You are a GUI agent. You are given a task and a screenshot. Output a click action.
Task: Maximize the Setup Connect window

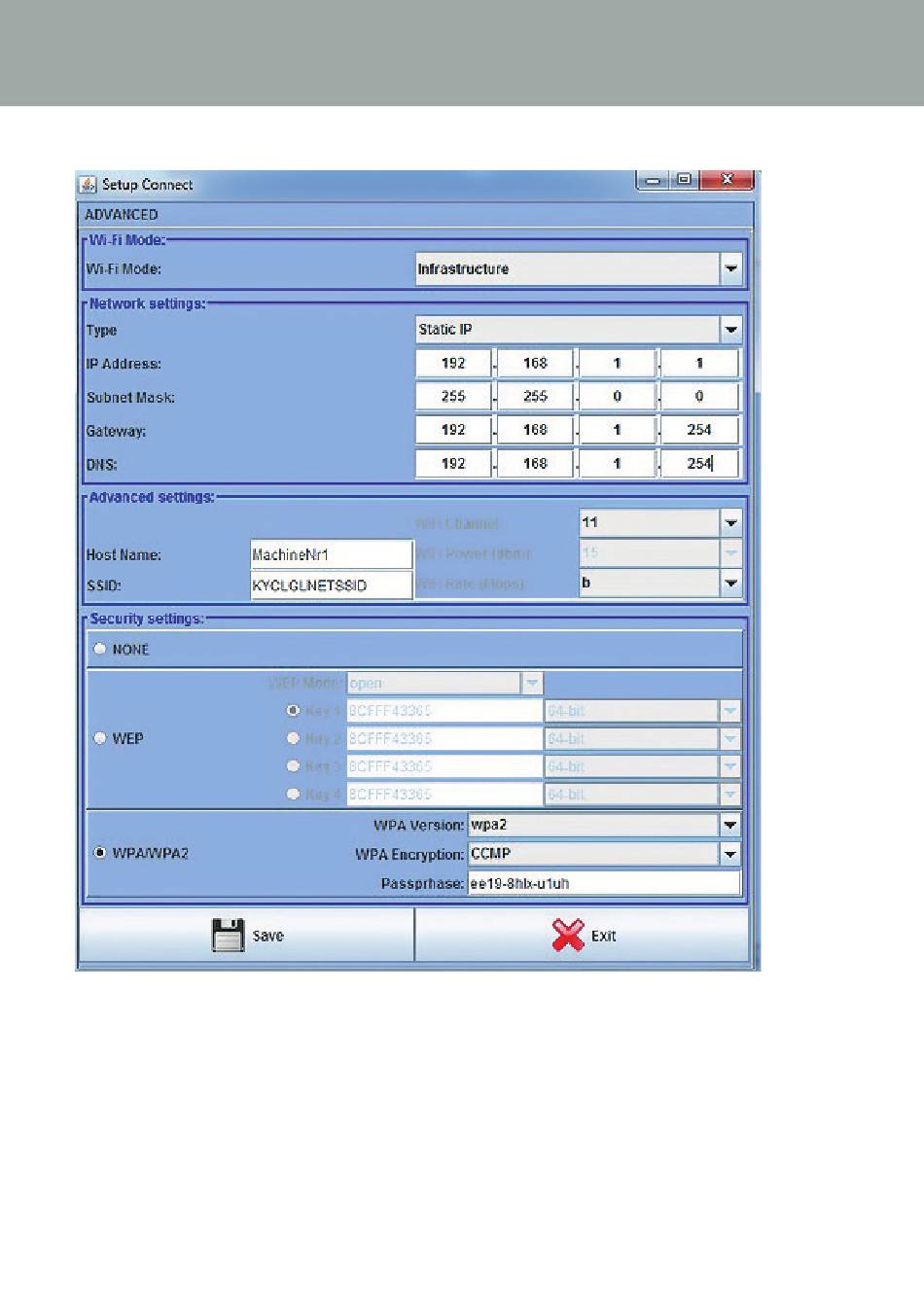coord(684,180)
